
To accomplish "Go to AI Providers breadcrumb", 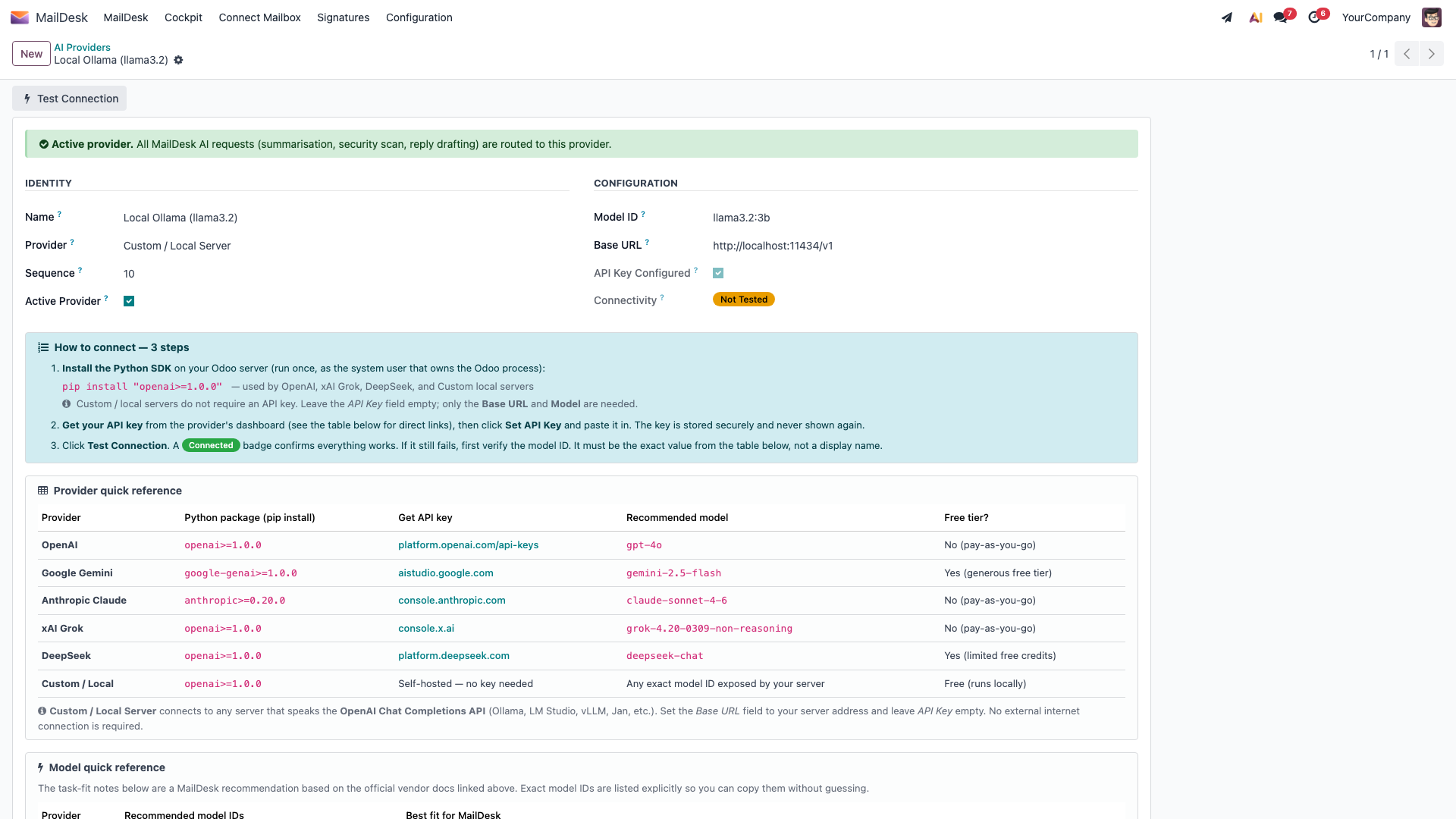I will (82, 47).
